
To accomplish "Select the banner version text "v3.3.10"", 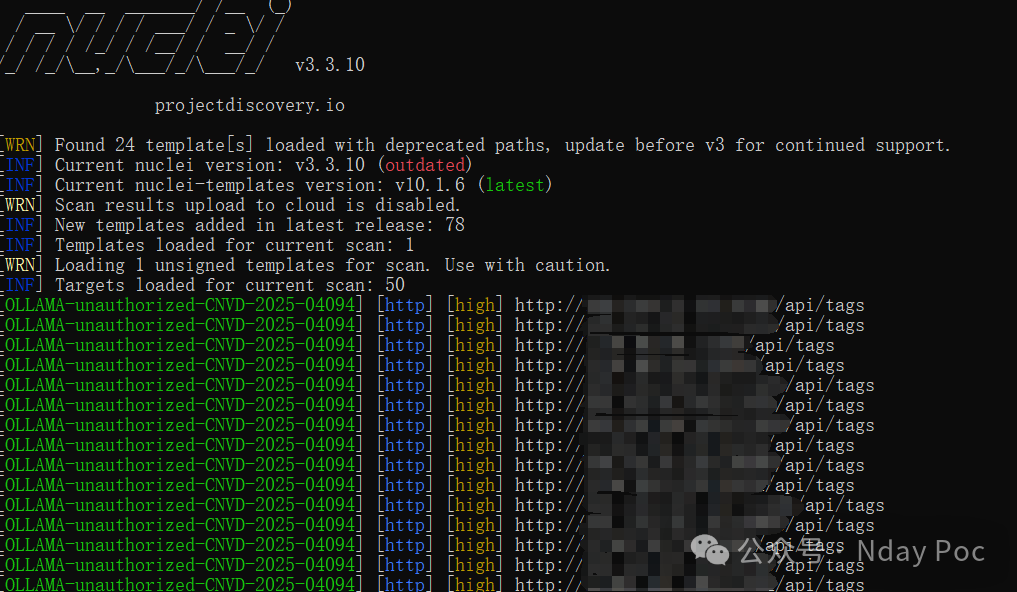I will coord(330,65).
